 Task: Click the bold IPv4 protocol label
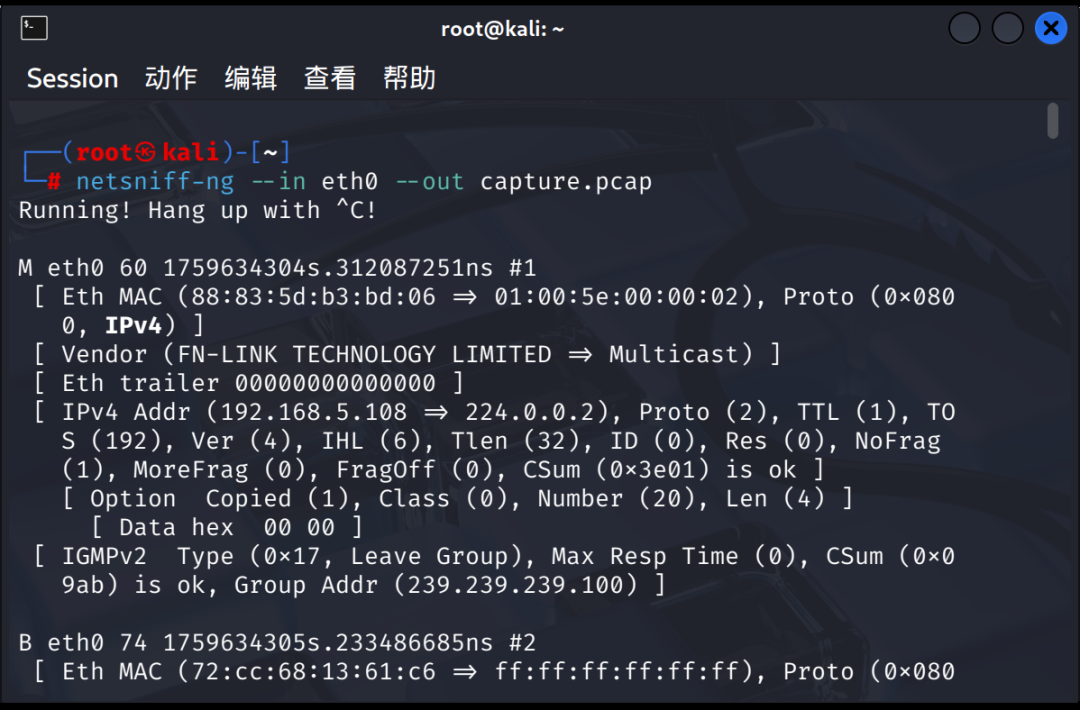[134, 326]
